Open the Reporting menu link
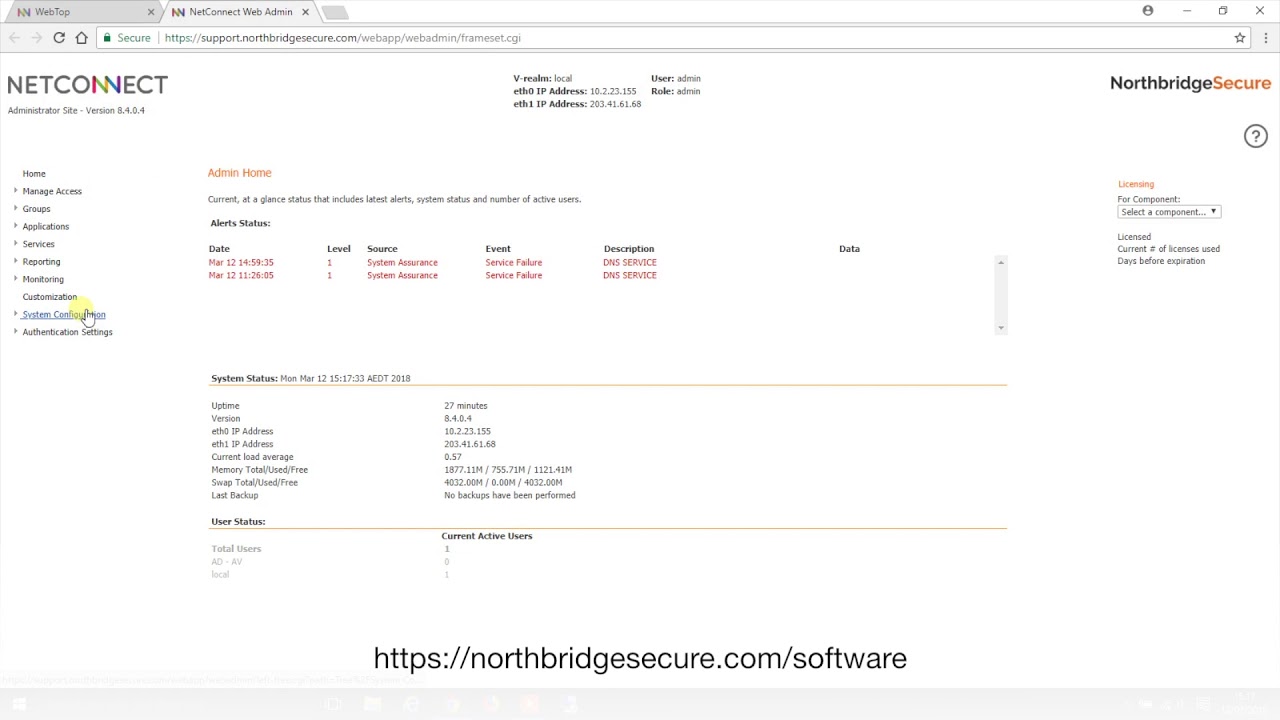 coord(41,262)
